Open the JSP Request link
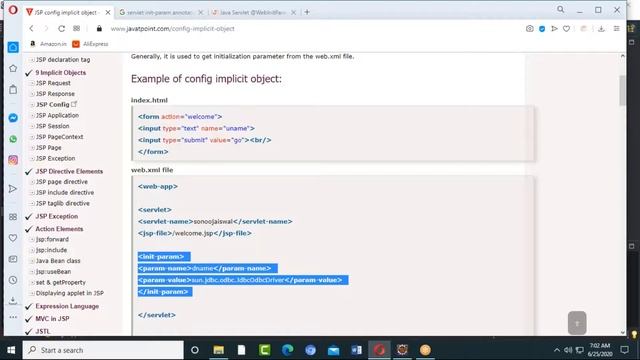The height and width of the screenshot is (360, 640). coord(53,83)
